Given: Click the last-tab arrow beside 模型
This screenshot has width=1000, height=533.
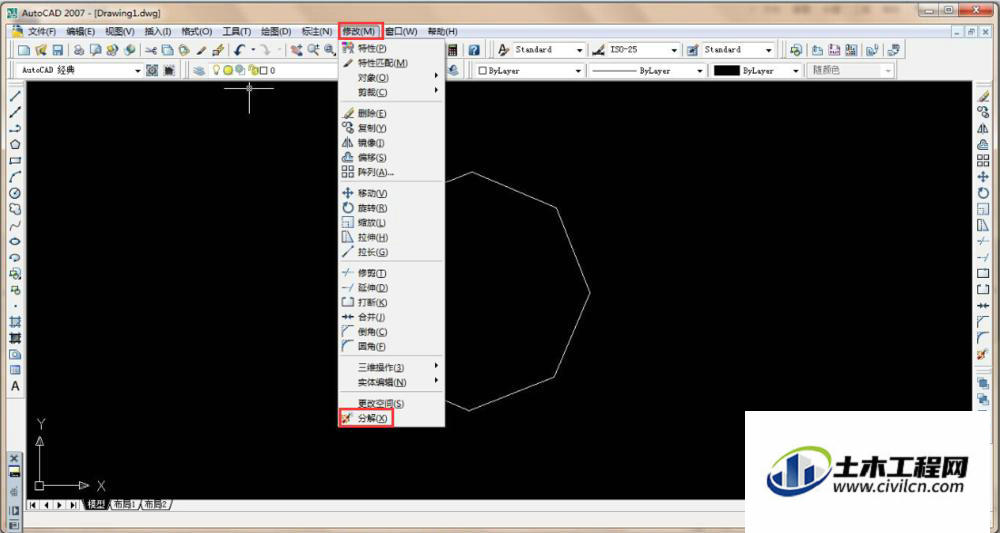Looking at the screenshot, I should click(74, 505).
